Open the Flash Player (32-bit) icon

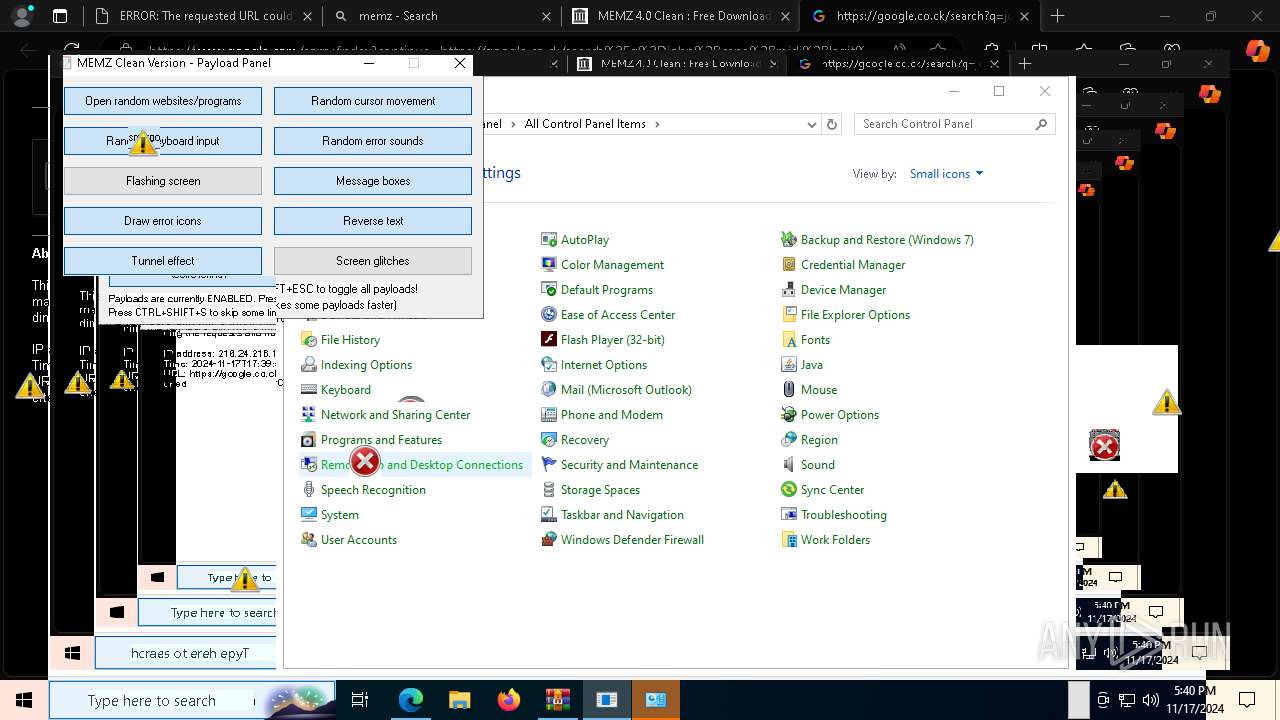tap(549, 340)
